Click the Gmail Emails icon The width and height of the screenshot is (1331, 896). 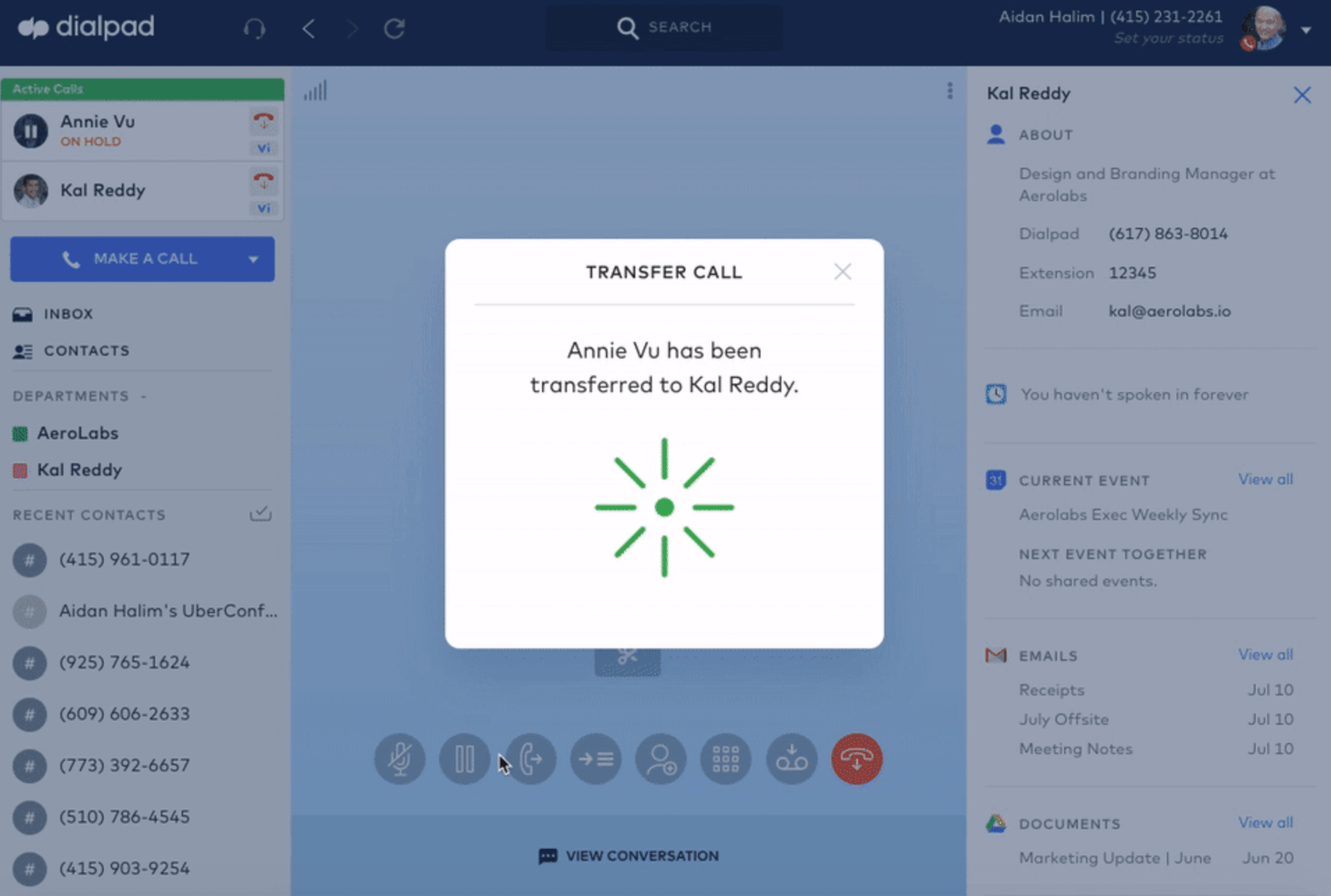coord(996,656)
